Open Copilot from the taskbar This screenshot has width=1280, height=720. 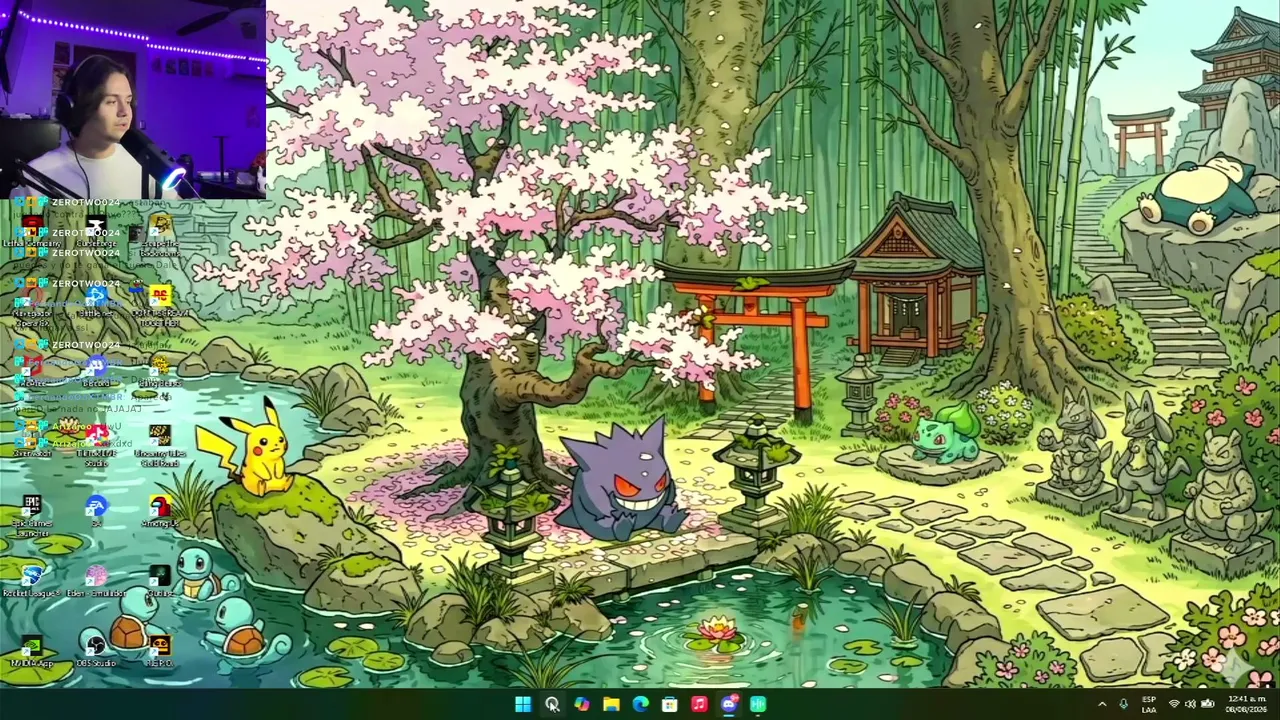click(x=581, y=704)
